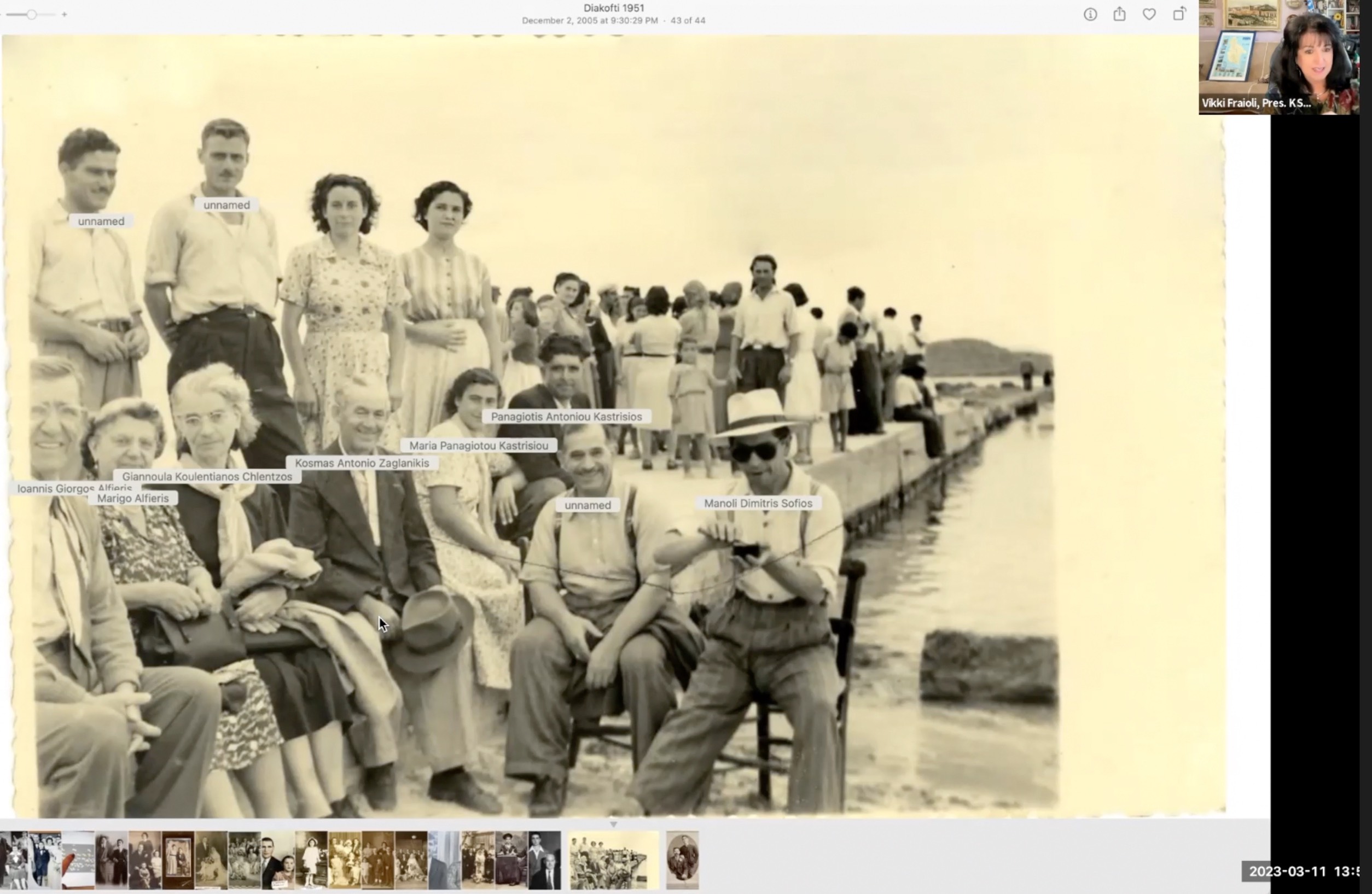Click the Share icon
The width and height of the screenshot is (1372, 894).
tap(1119, 14)
